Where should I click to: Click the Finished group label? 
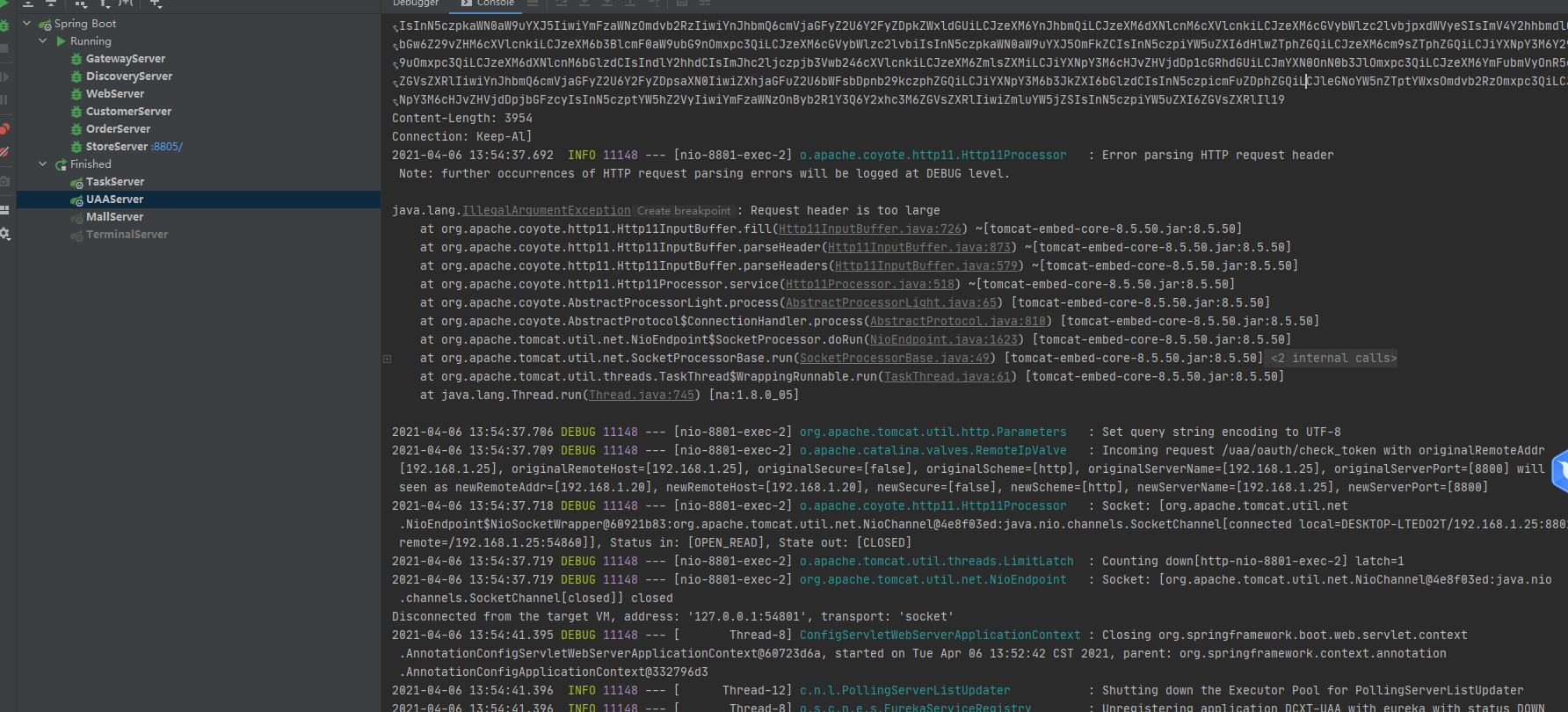(x=91, y=164)
